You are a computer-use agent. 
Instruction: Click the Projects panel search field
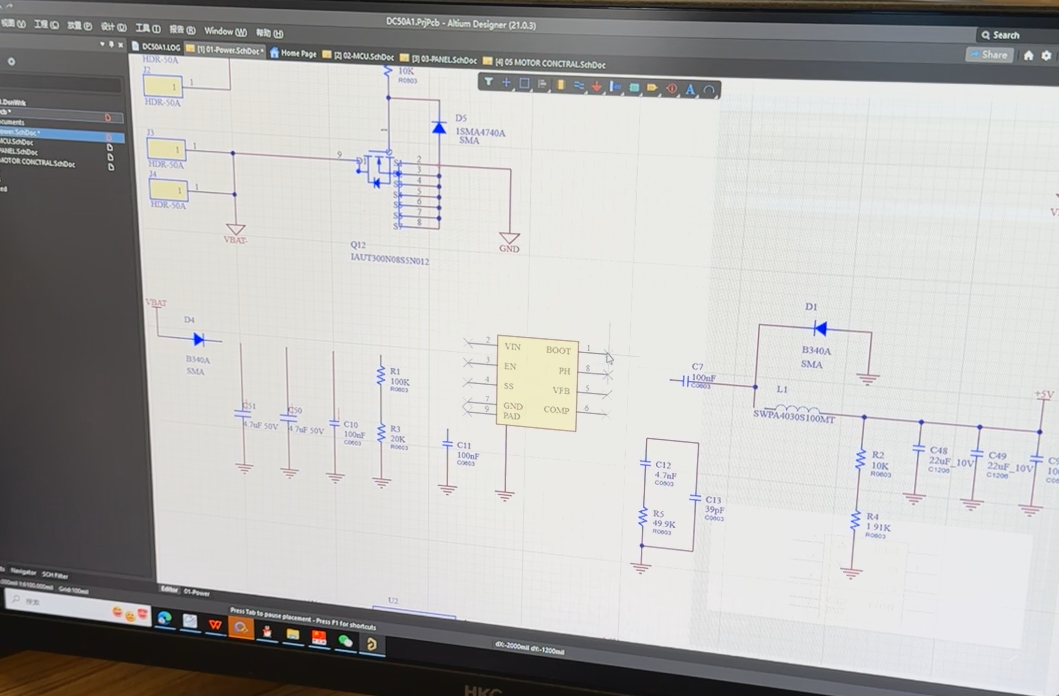click(x=61, y=84)
